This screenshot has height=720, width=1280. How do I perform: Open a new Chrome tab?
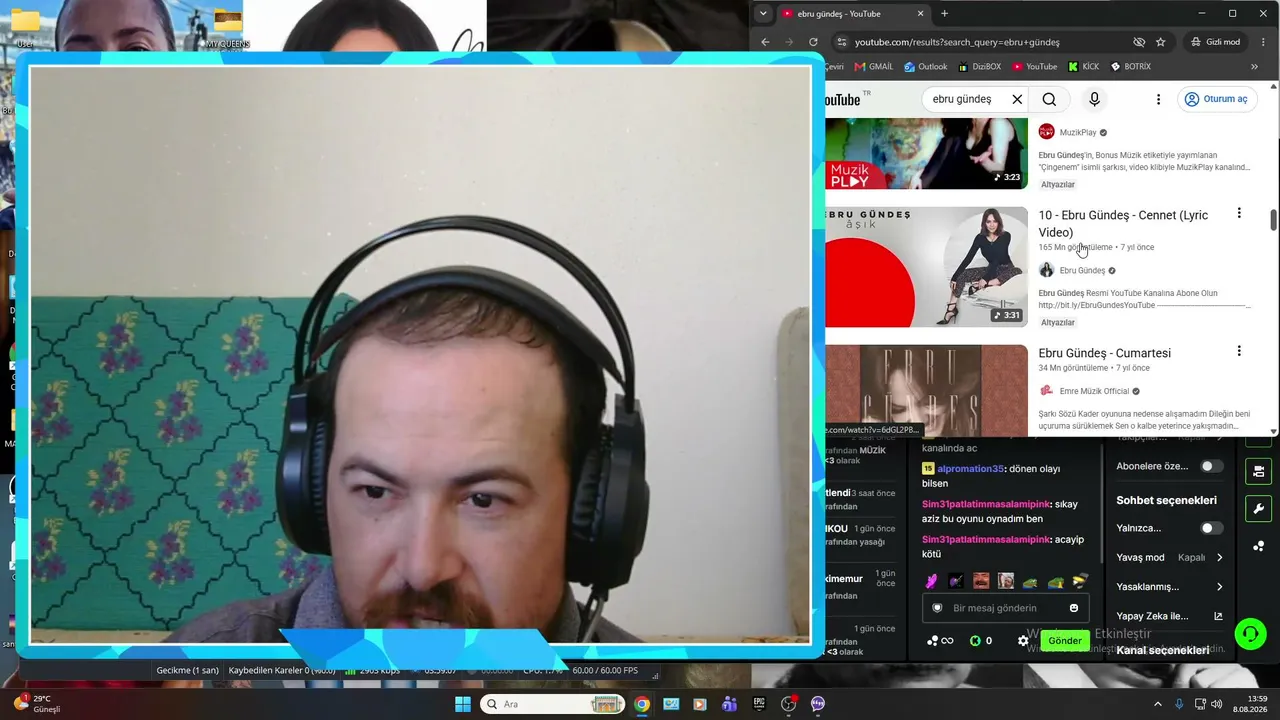[x=944, y=13]
